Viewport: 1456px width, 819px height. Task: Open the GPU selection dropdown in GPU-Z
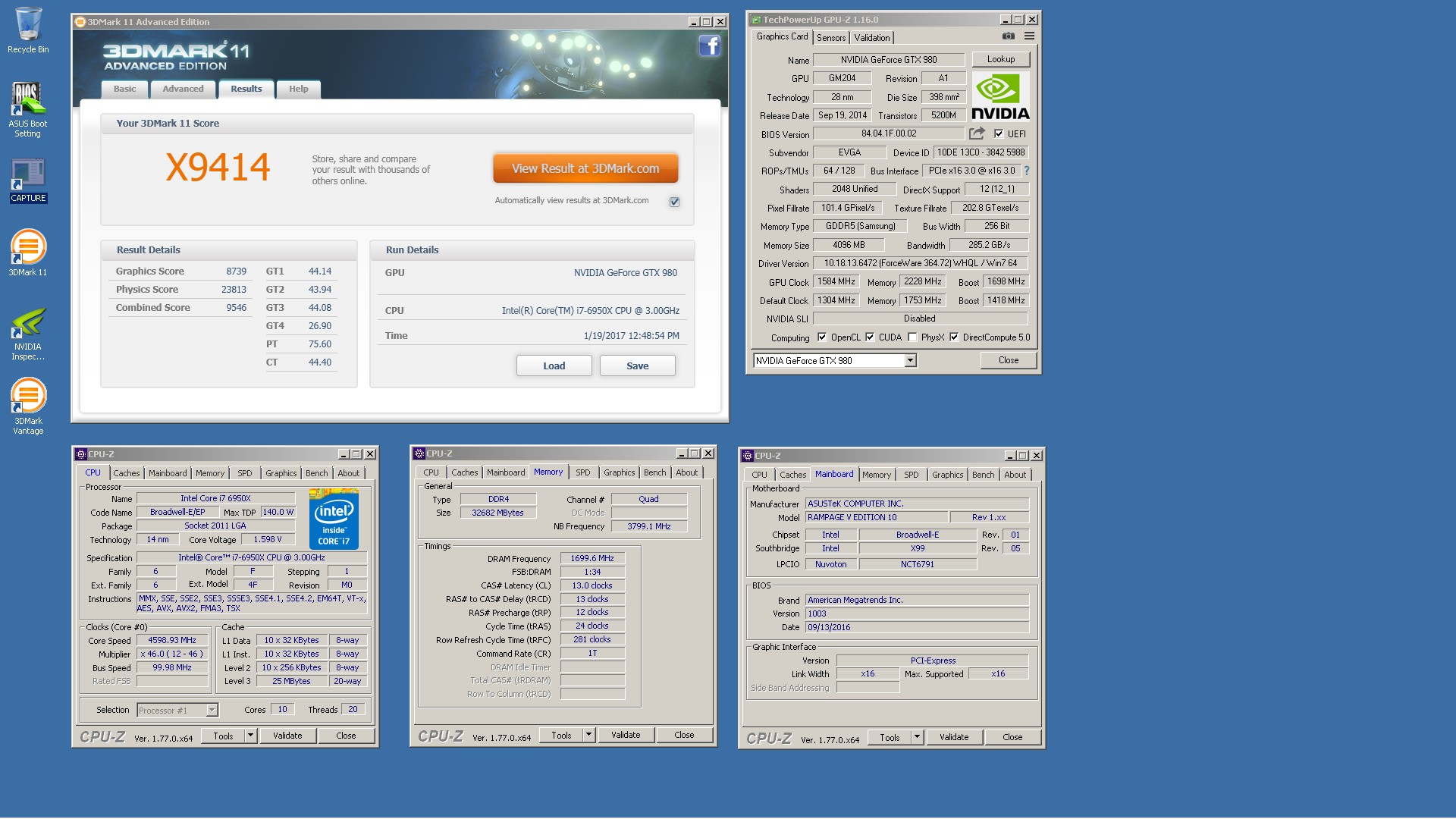click(910, 361)
